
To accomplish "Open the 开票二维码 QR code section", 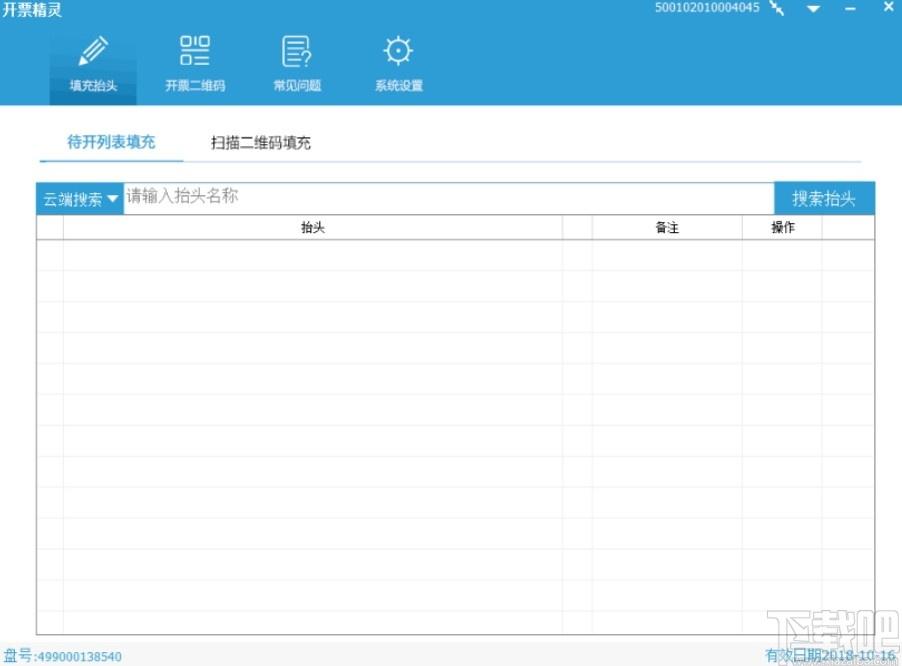I will click(195, 64).
